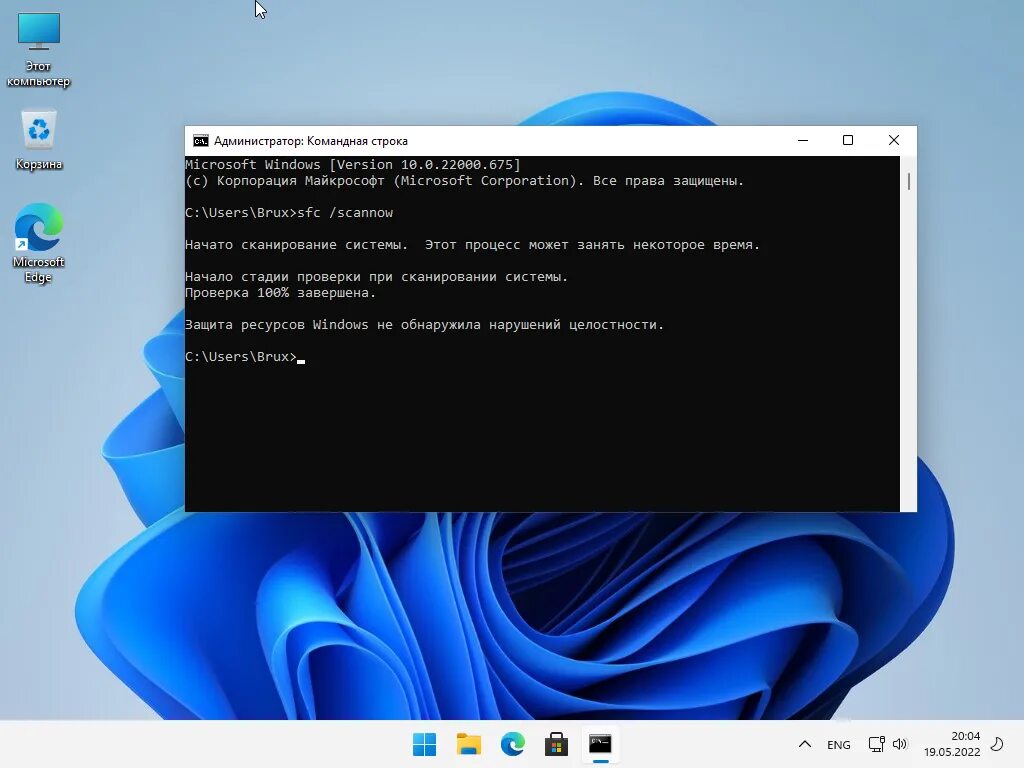The height and width of the screenshot is (768, 1024).
Task: Open the Windows Start menu button
Action: coord(424,744)
